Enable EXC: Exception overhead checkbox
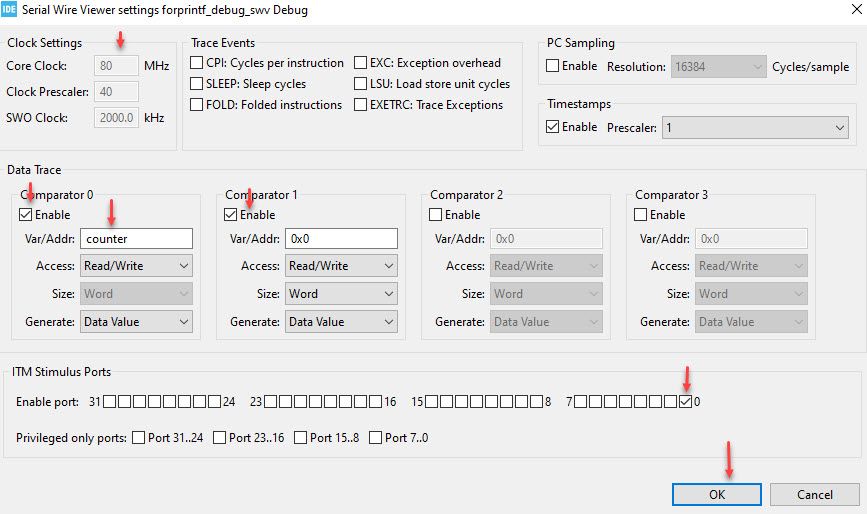The height and width of the screenshot is (514, 867). (x=361, y=62)
